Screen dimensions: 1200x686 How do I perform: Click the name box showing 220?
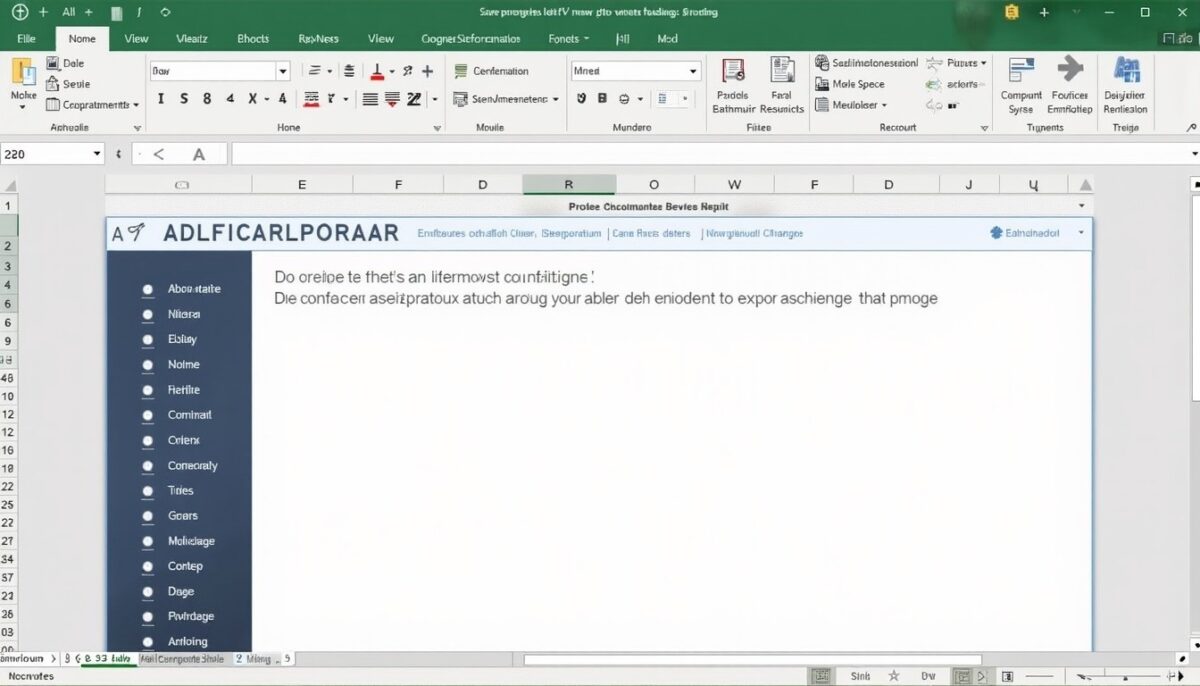53,154
